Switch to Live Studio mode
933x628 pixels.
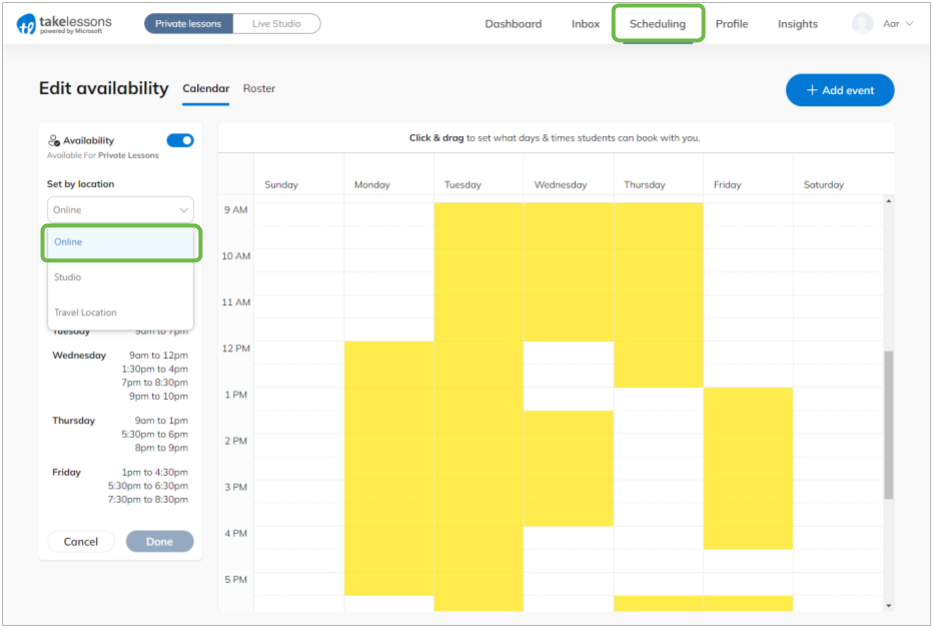(x=277, y=24)
